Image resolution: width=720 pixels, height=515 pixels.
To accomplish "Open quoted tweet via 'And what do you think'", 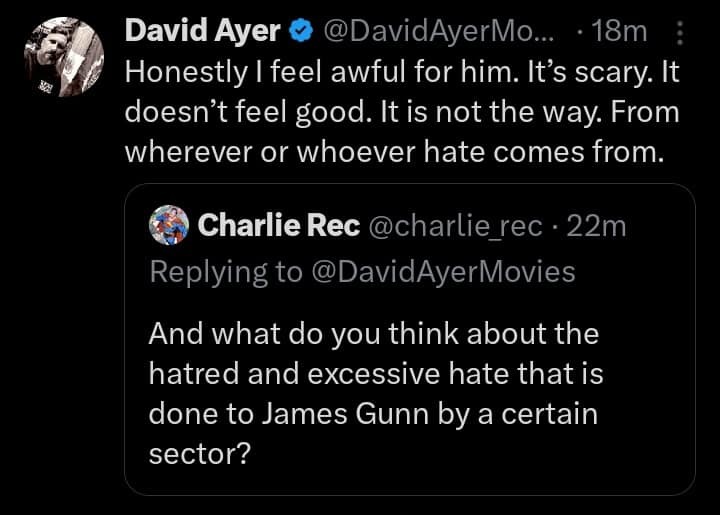I will 372,332.
